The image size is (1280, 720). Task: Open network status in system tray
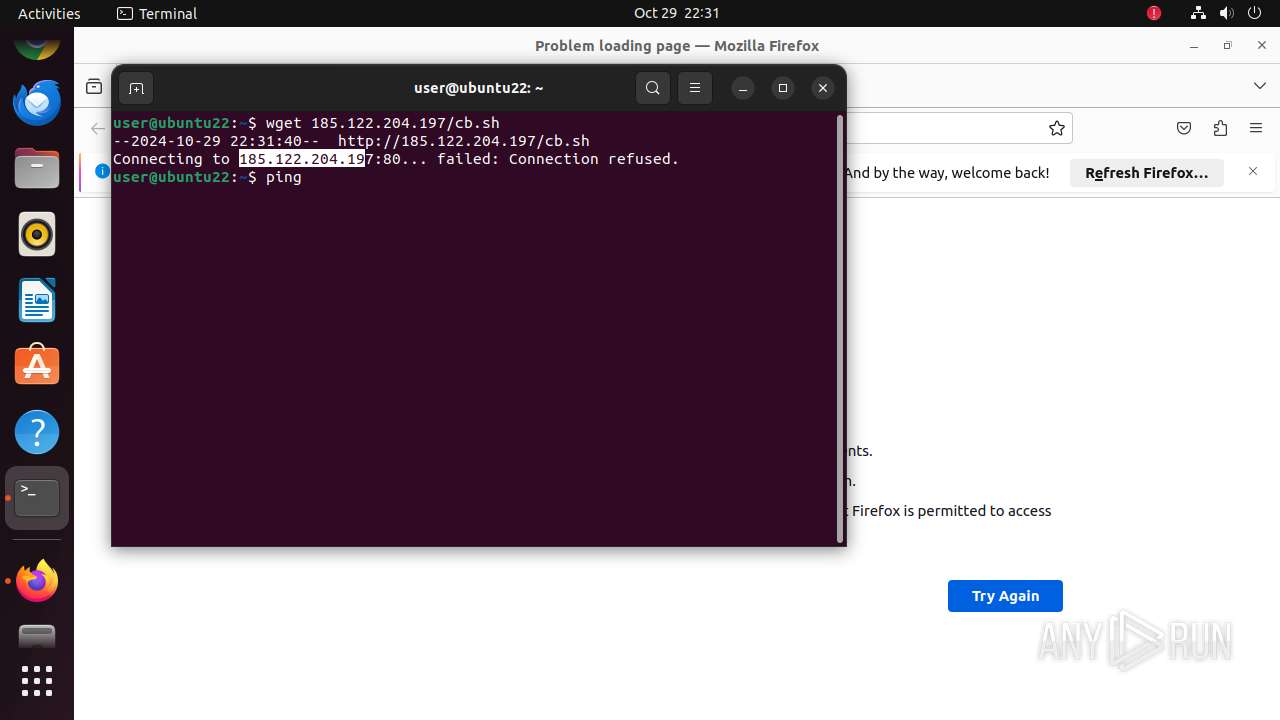click(x=1198, y=13)
